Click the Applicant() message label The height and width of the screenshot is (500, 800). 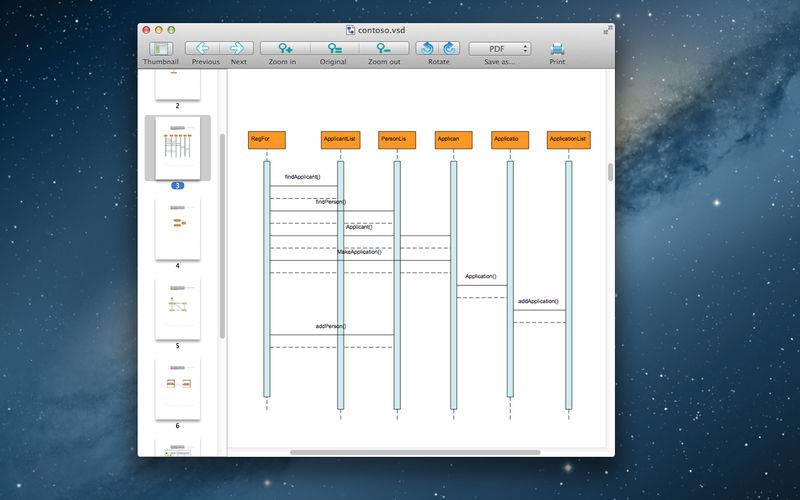[x=359, y=227]
